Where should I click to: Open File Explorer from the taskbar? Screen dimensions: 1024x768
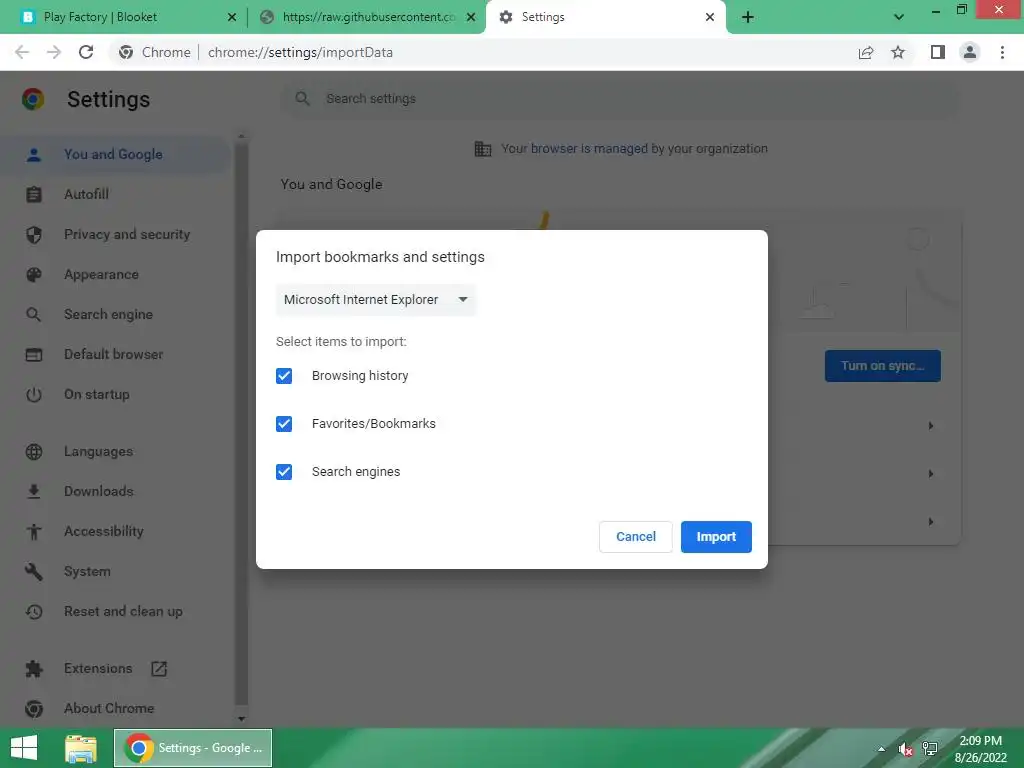[81, 748]
